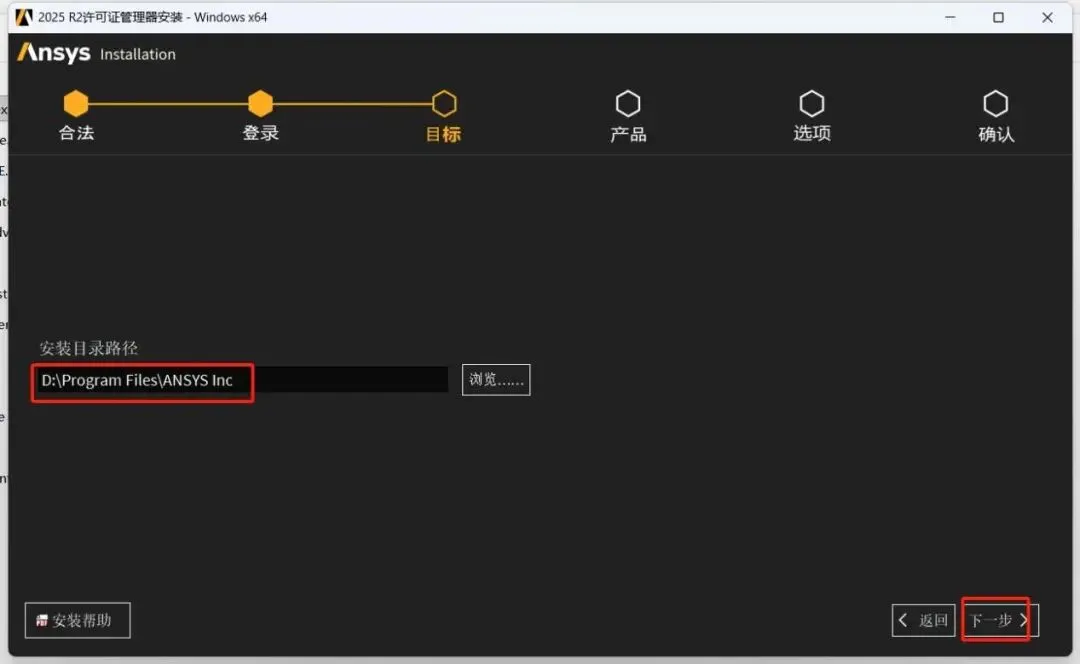Click the 确认 step hexagon icon
The height and width of the screenshot is (664, 1080).
[x=996, y=104]
